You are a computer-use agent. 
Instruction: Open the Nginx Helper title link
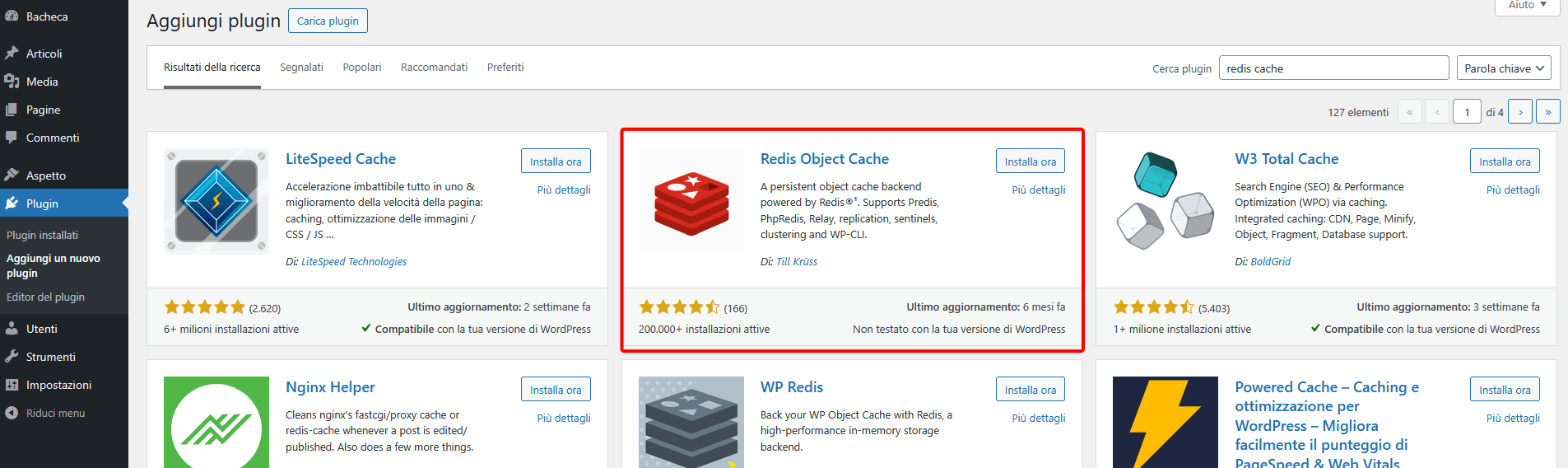click(x=330, y=387)
